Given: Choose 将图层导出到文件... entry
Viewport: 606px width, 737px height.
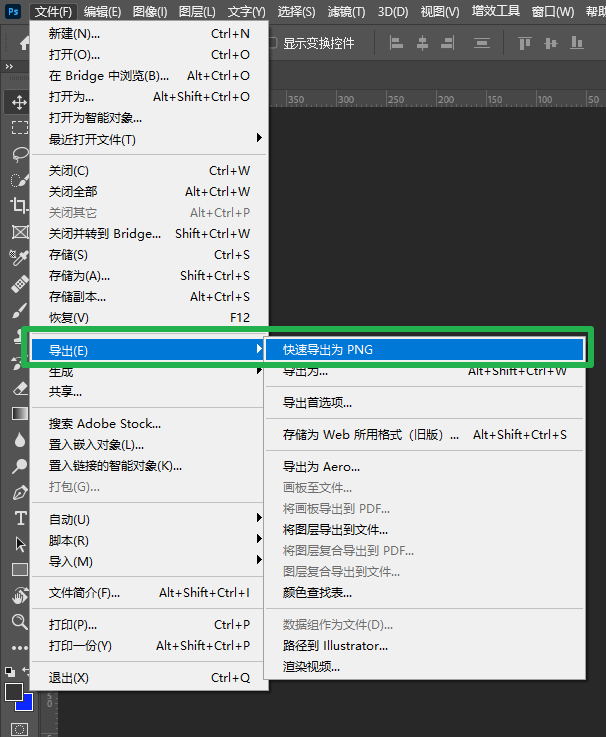Looking at the screenshot, I should [x=425, y=530].
